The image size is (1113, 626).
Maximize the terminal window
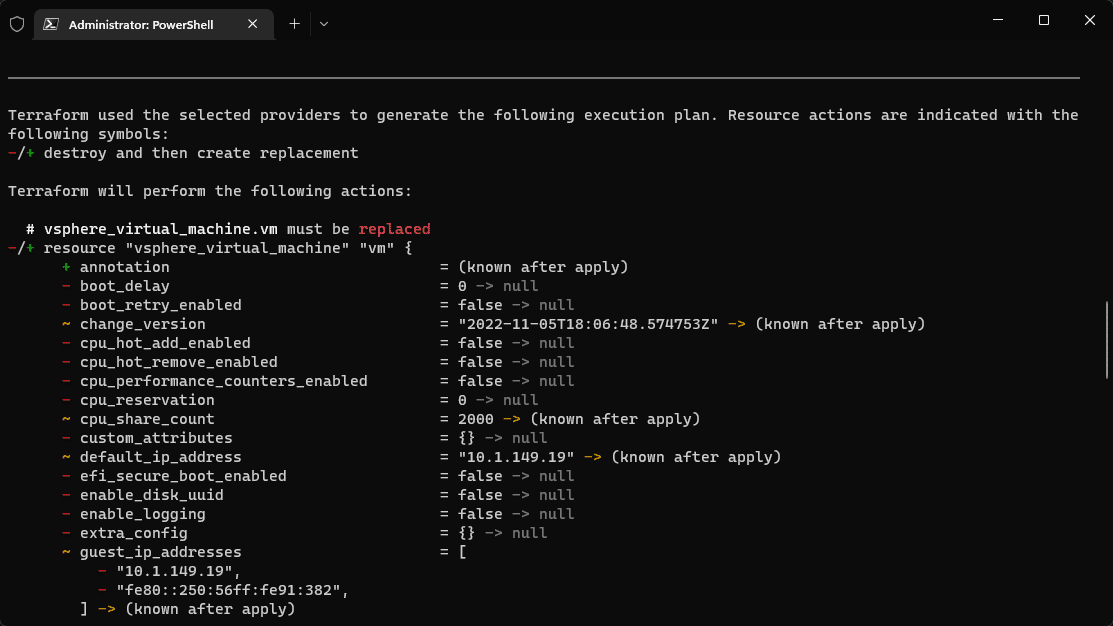pos(1044,20)
